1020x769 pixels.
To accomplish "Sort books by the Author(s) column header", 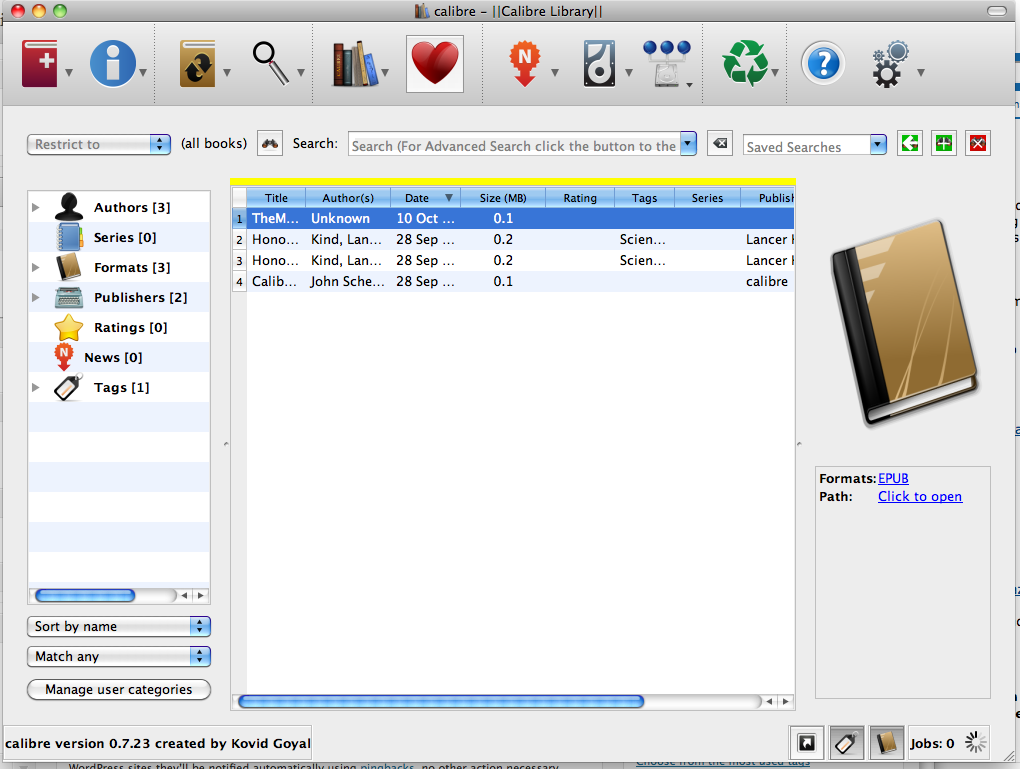I will 348,198.
